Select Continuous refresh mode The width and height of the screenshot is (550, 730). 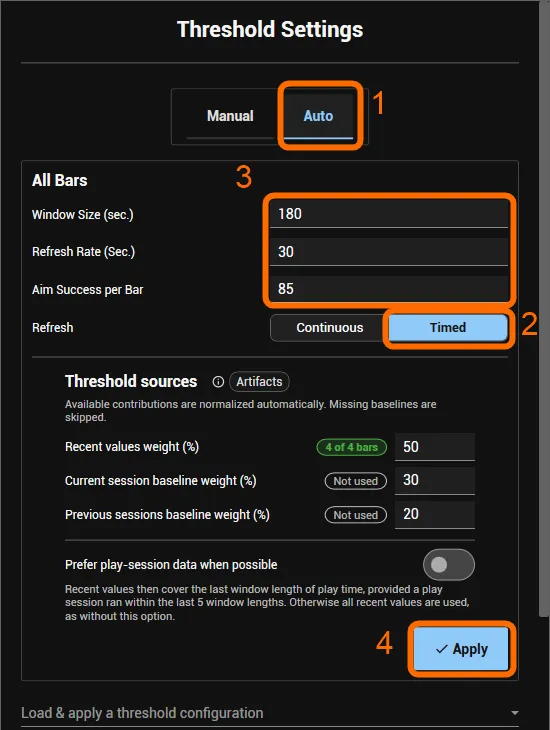click(x=329, y=328)
